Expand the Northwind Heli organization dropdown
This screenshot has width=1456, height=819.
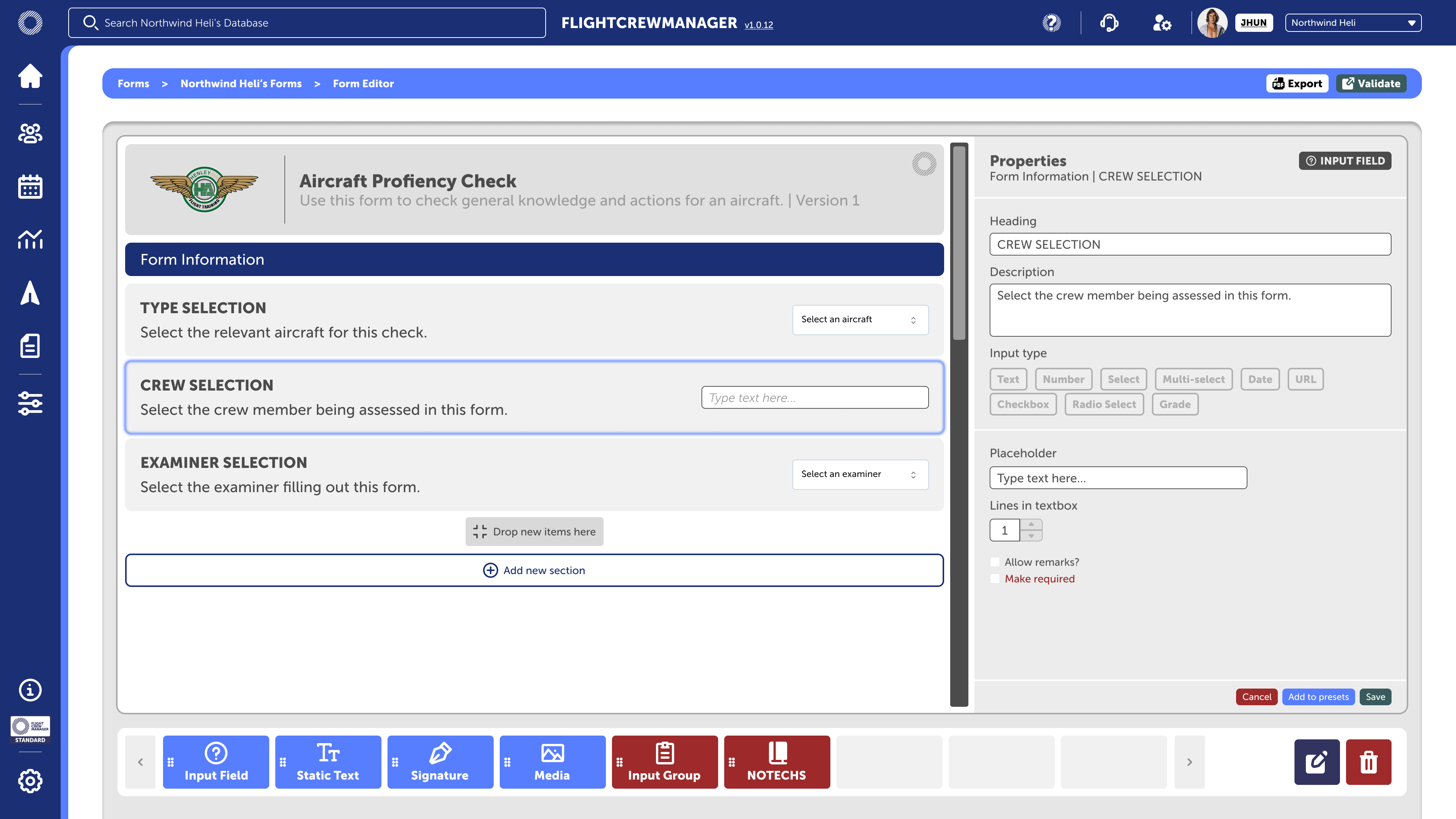point(1352,23)
